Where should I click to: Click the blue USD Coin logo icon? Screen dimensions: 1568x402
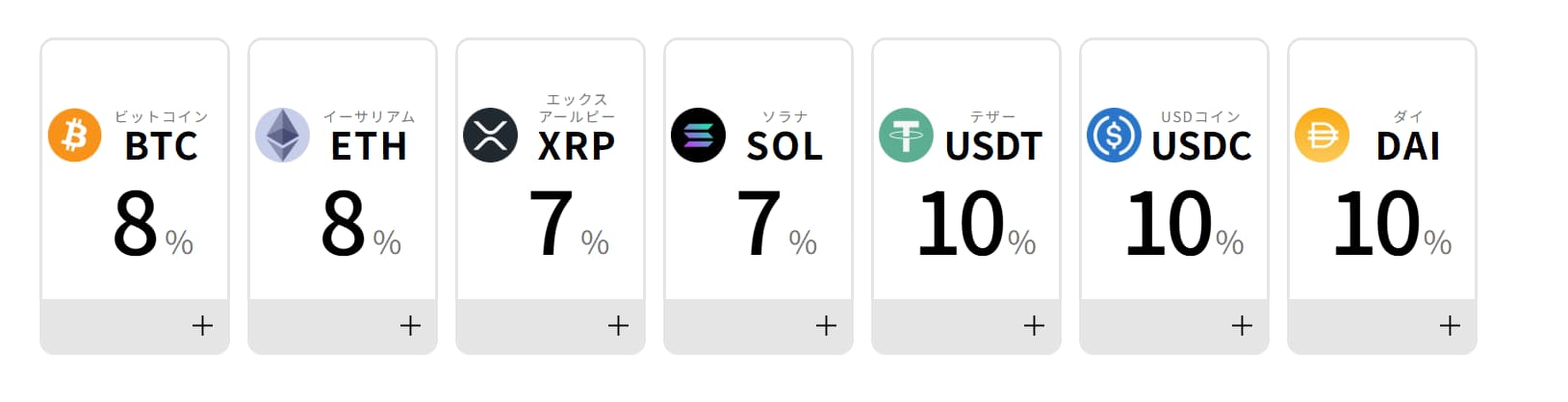click(x=1114, y=135)
